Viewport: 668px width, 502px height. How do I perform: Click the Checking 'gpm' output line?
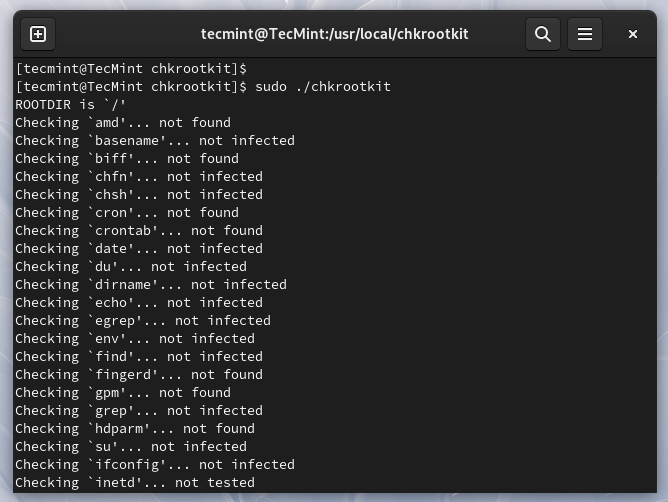(x=122, y=393)
